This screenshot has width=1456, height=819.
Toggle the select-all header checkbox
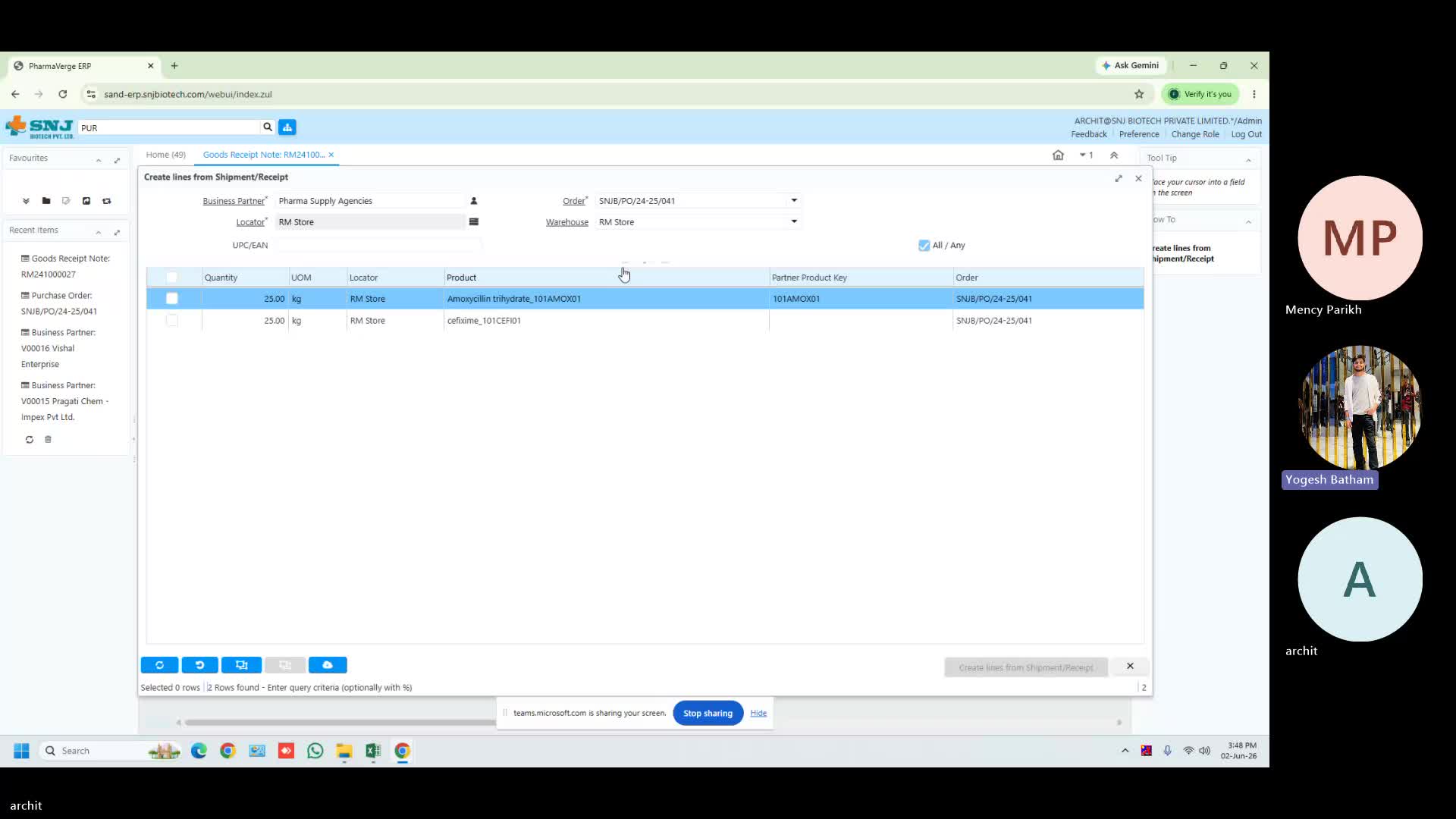172,278
